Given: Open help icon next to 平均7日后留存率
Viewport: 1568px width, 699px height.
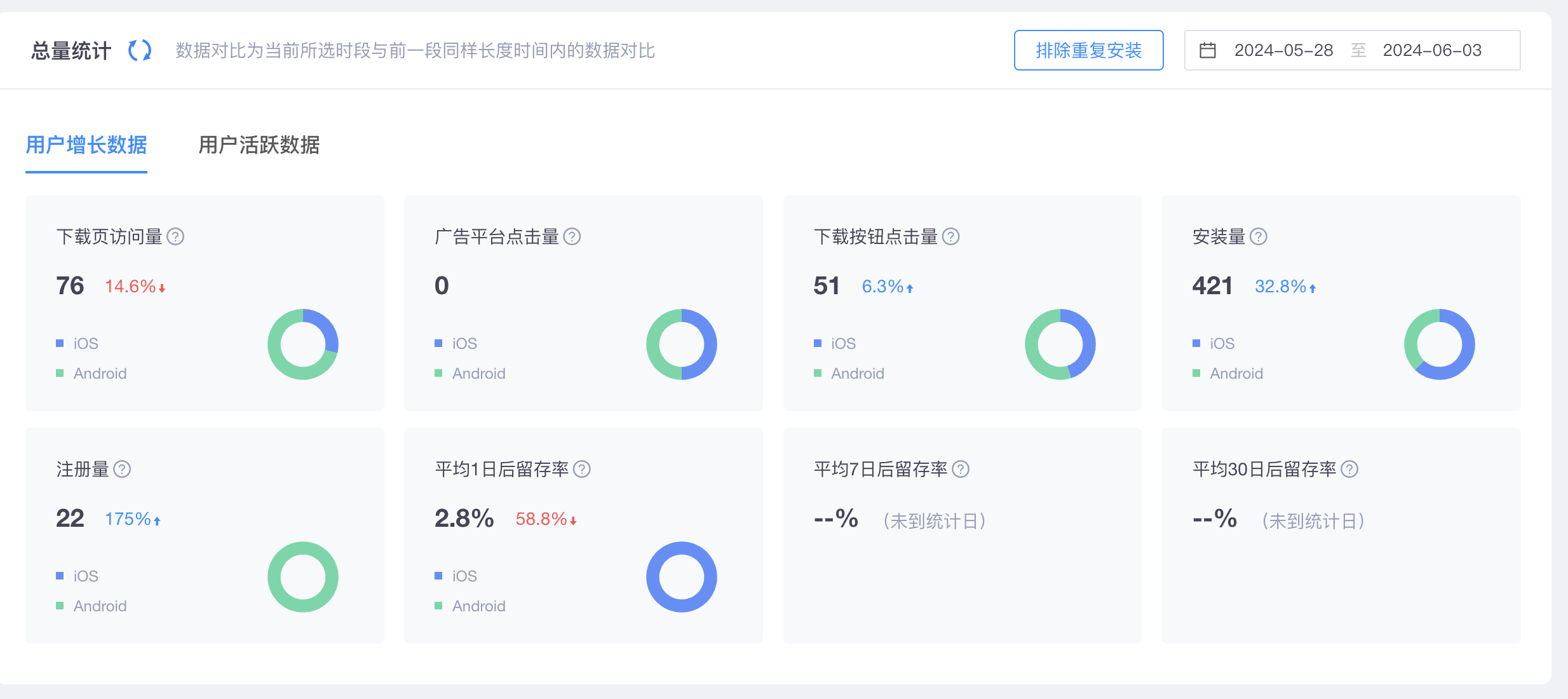Looking at the screenshot, I should pos(961,469).
